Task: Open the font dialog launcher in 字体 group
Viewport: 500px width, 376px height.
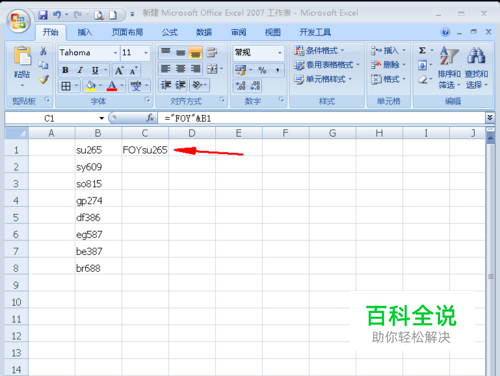Action: coord(147,100)
